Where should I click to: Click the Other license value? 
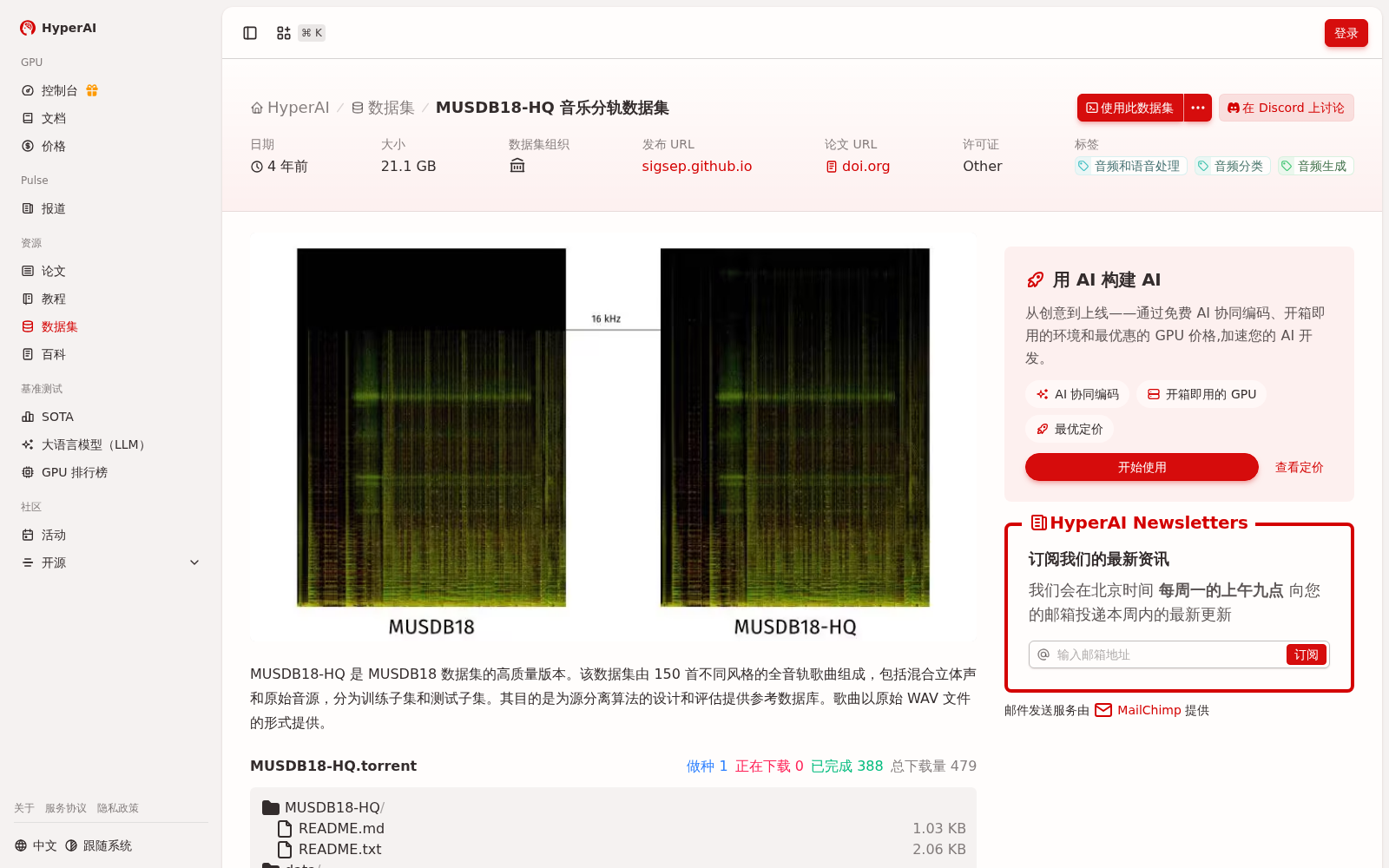tap(982, 166)
